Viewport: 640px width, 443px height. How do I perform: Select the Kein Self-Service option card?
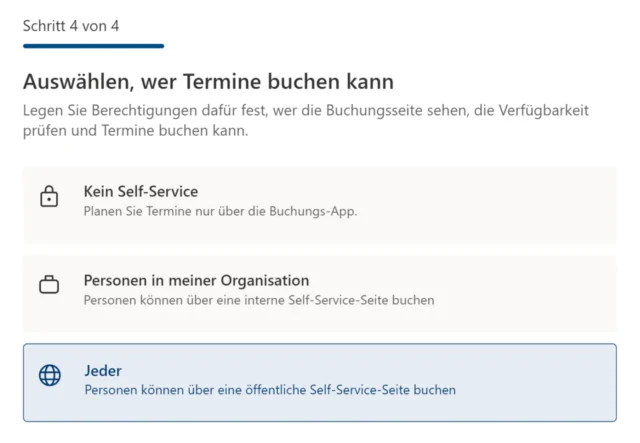[x=320, y=204]
